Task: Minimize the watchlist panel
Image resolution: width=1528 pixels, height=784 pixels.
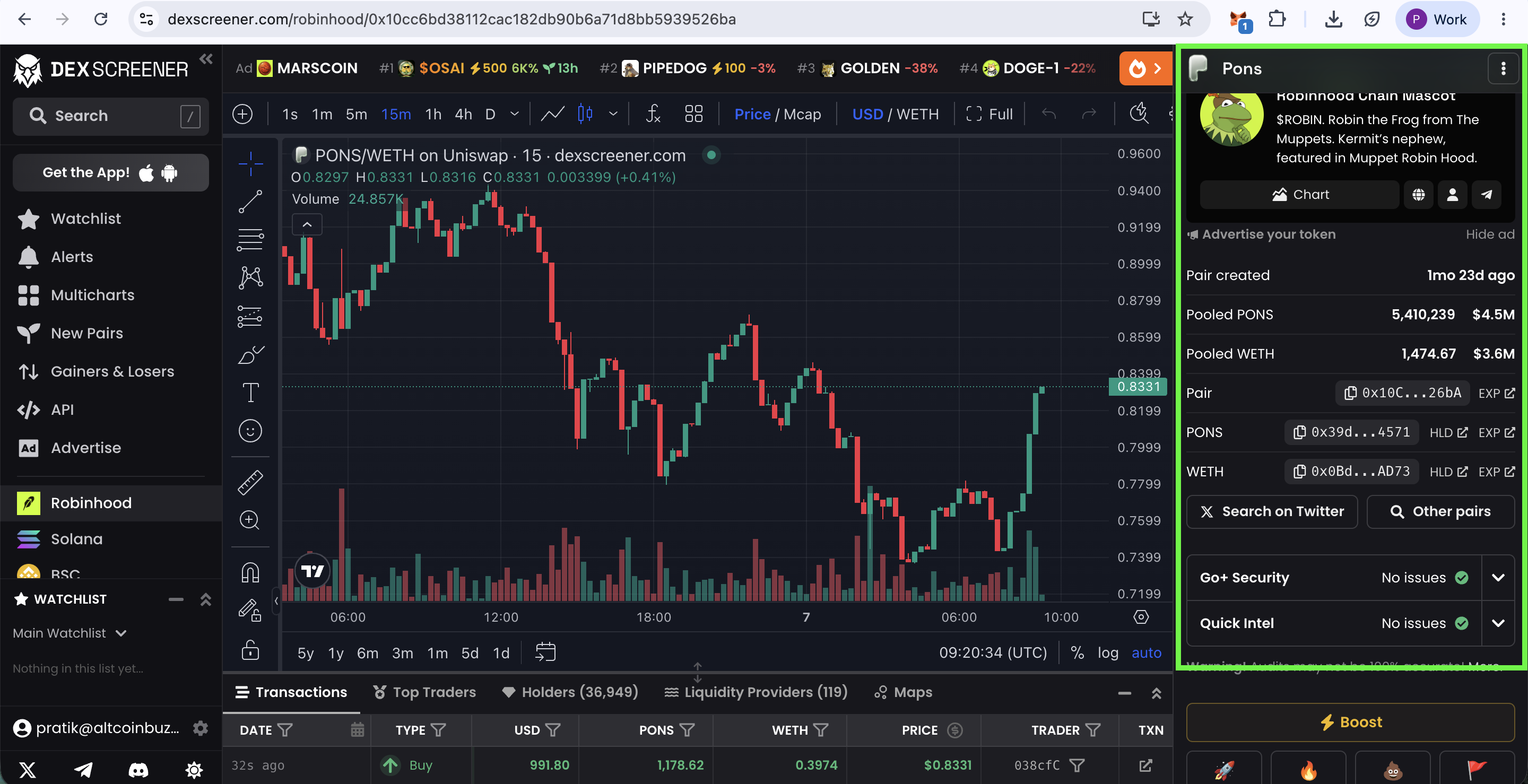Action: point(176,599)
